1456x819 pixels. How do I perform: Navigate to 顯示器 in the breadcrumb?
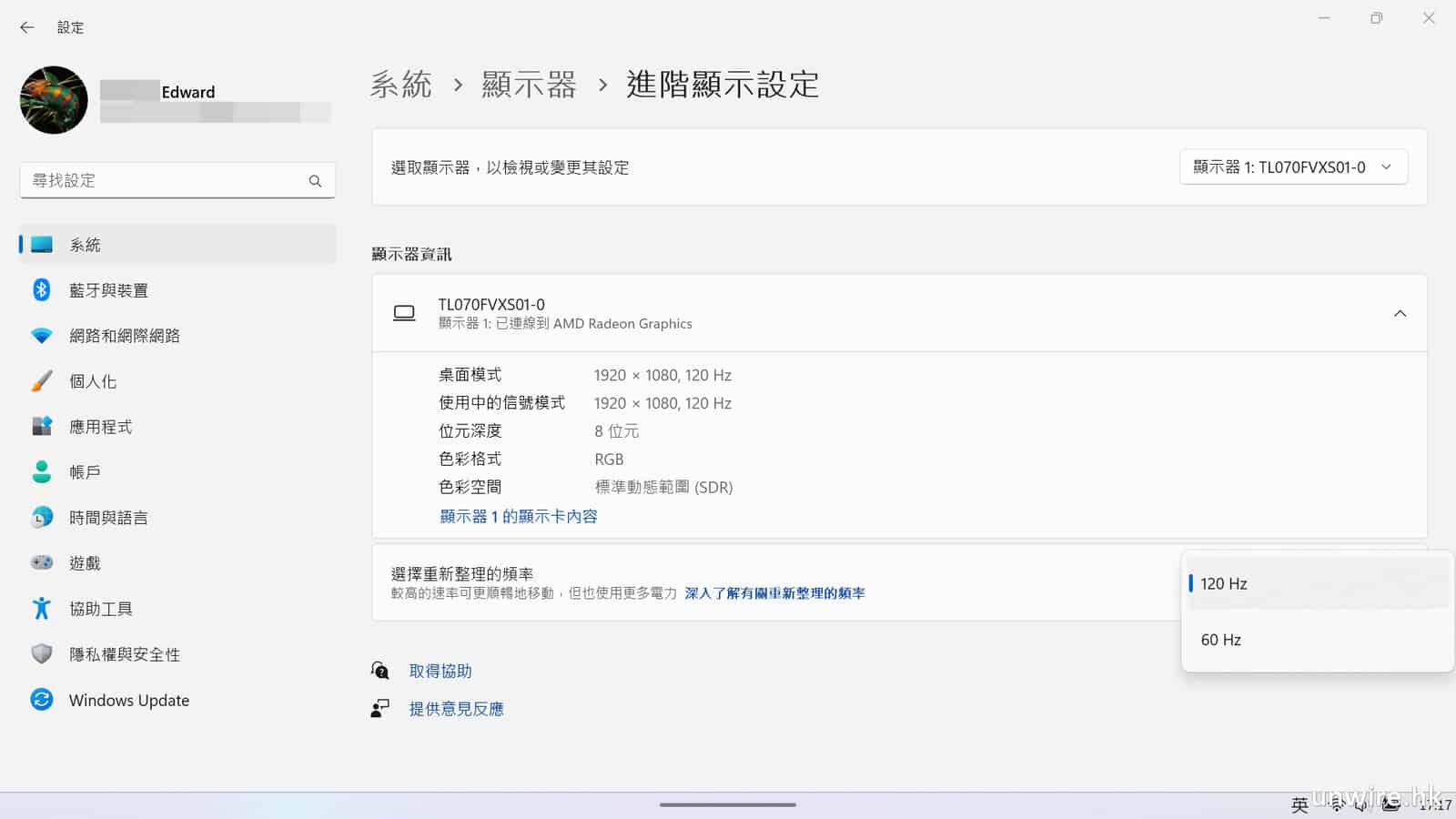click(529, 85)
